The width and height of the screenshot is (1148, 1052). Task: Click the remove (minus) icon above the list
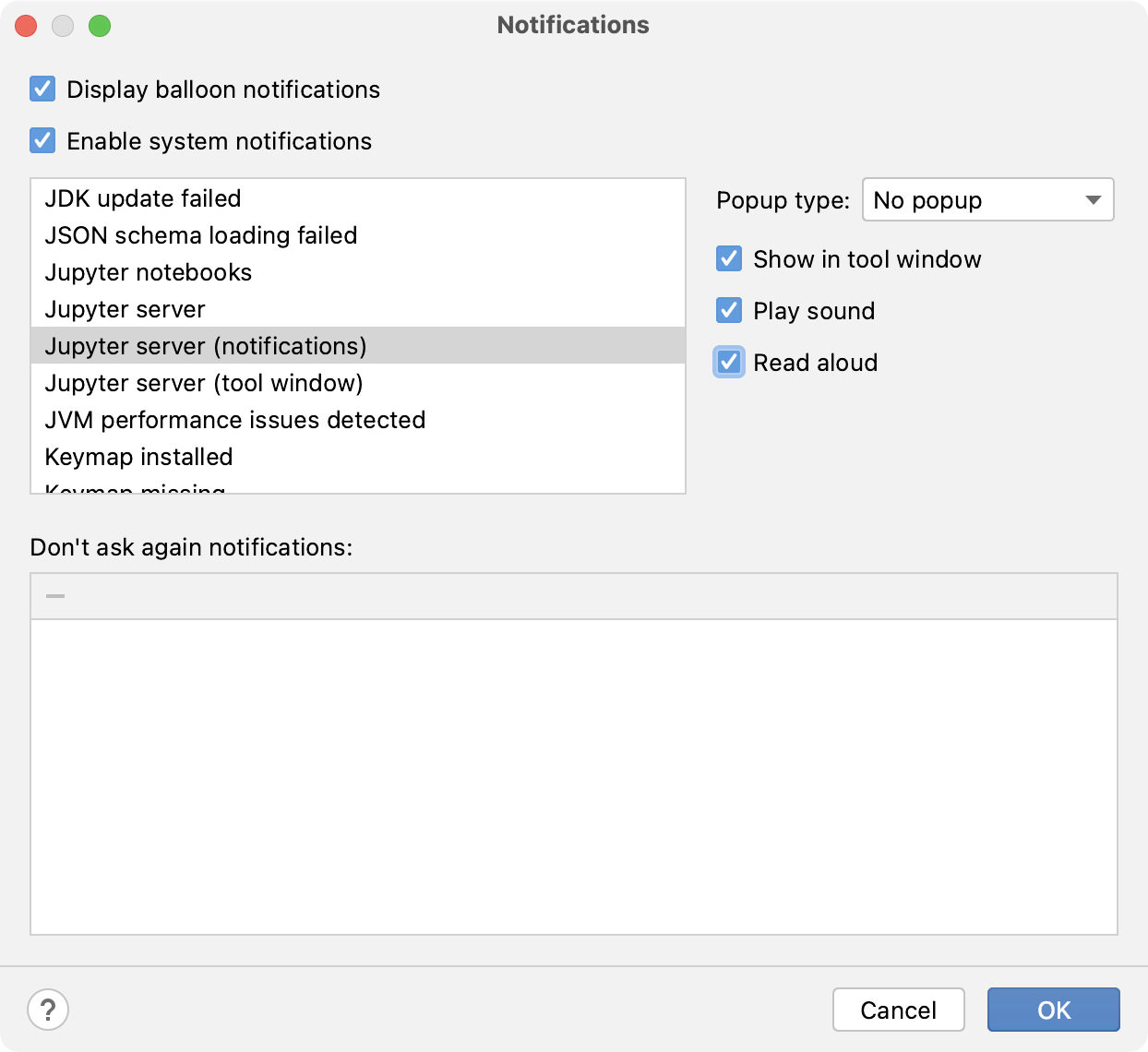57,595
